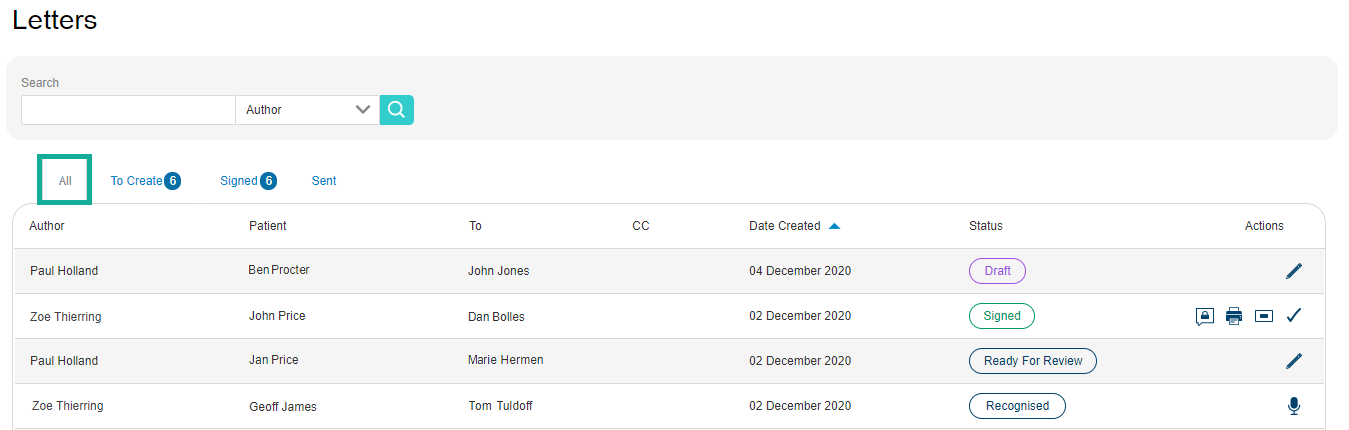Click the Author column header
Screen dimensions: 1349x430
click(x=47, y=226)
